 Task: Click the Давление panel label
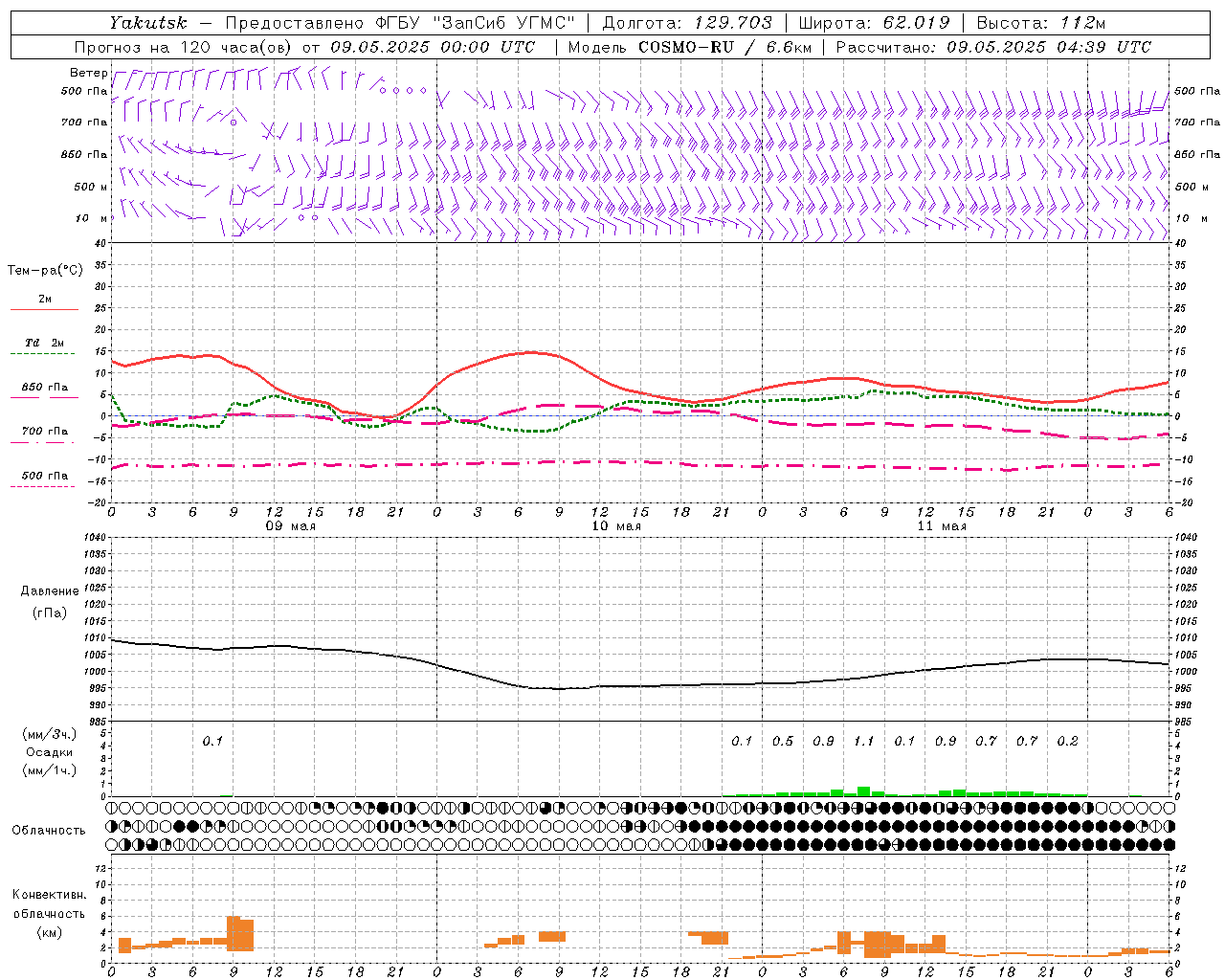tap(50, 591)
